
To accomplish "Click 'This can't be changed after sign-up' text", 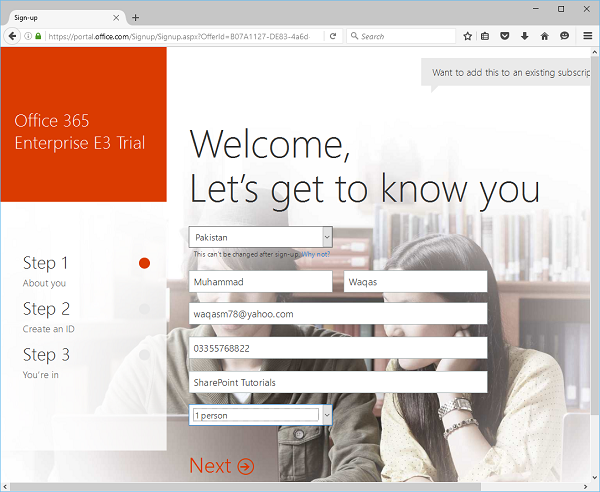I will [246, 254].
